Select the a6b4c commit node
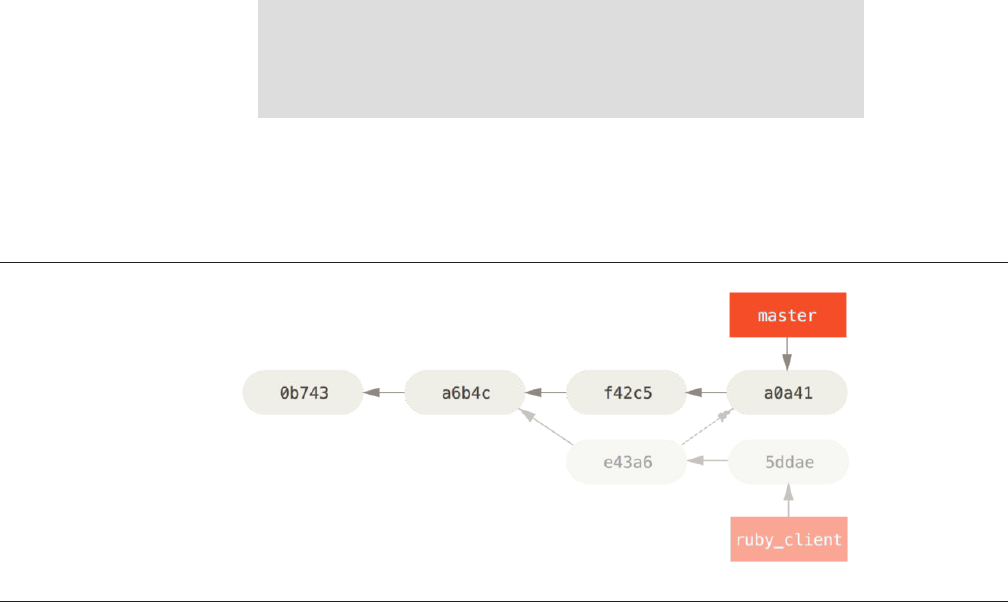The height and width of the screenshot is (602, 1008). [464, 393]
